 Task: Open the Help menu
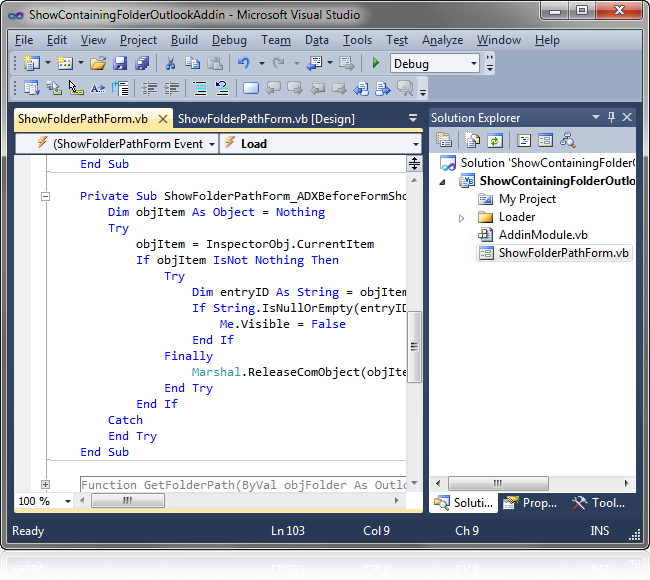point(547,40)
